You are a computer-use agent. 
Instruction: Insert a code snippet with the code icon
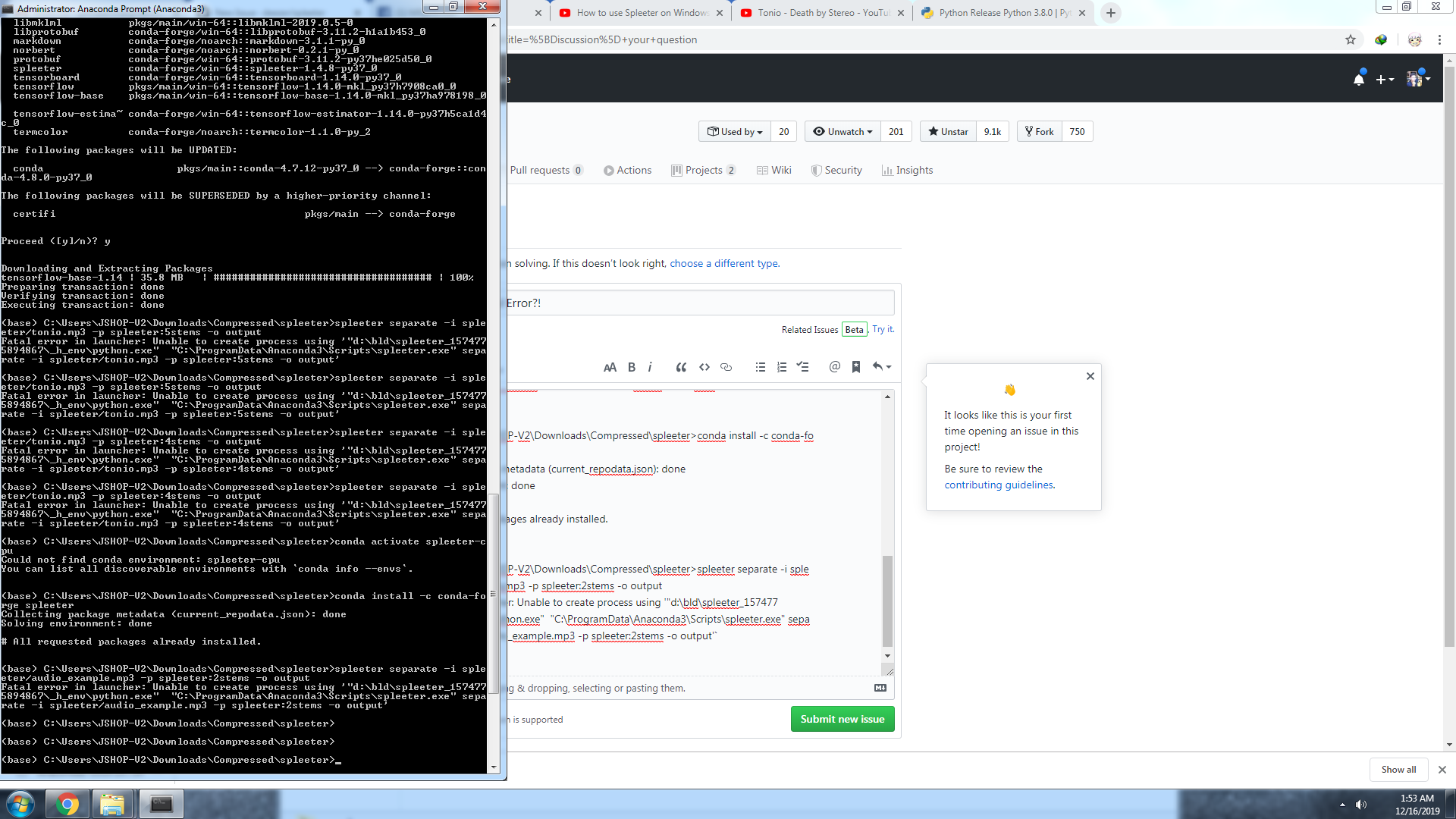pos(704,367)
